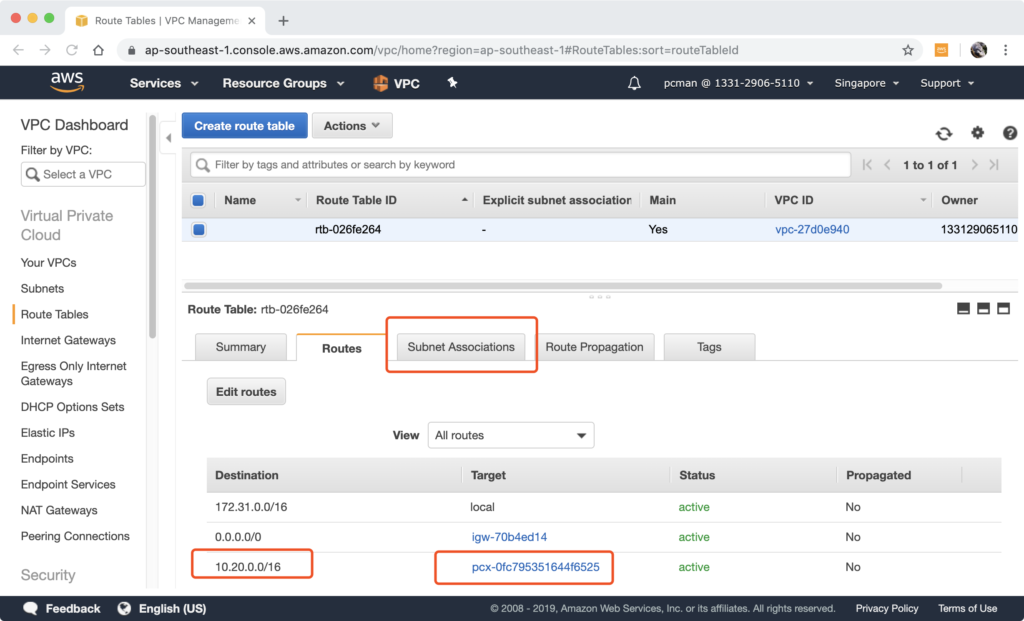Open the VPC ID column dropdown arrow
The image size is (1024, 621).
pyautogui.click(x=923, y=200)
